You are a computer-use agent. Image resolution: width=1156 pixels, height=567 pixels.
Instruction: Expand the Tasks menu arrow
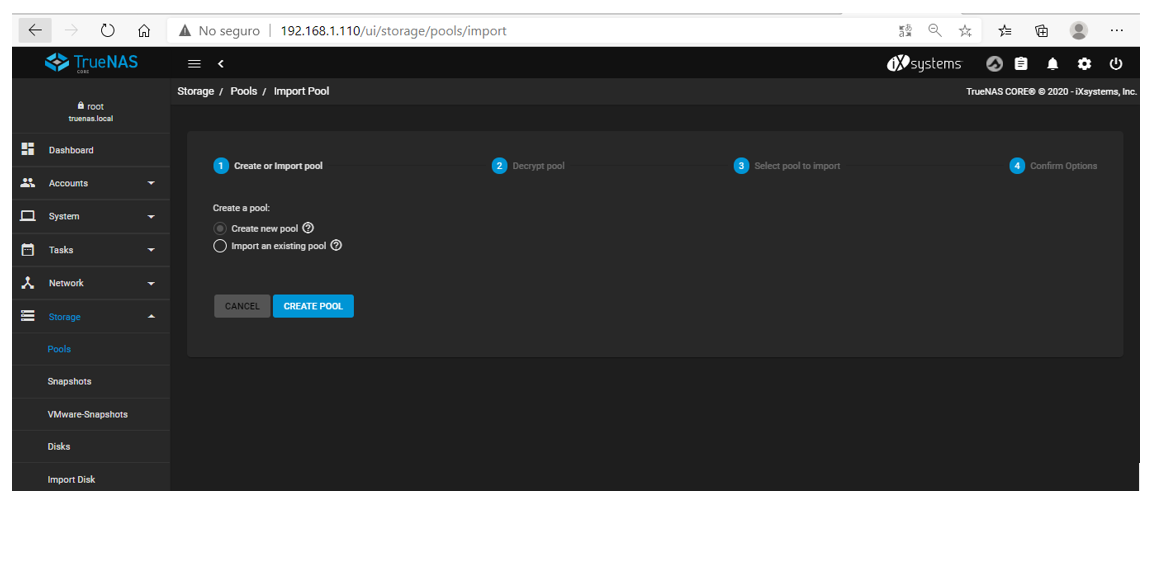tap(151, 250)
